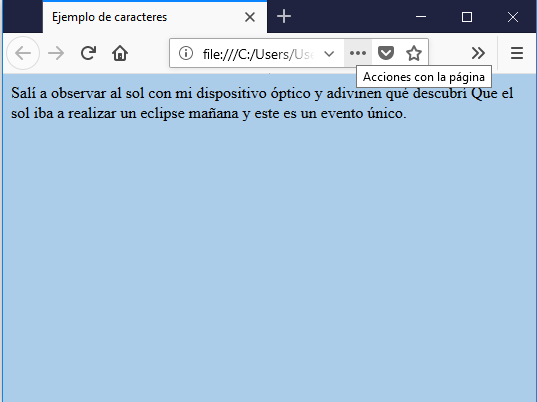Click the back navigation arrow
Image resolution: width=537 pixels, height=402 pixels.
point(23,53)
